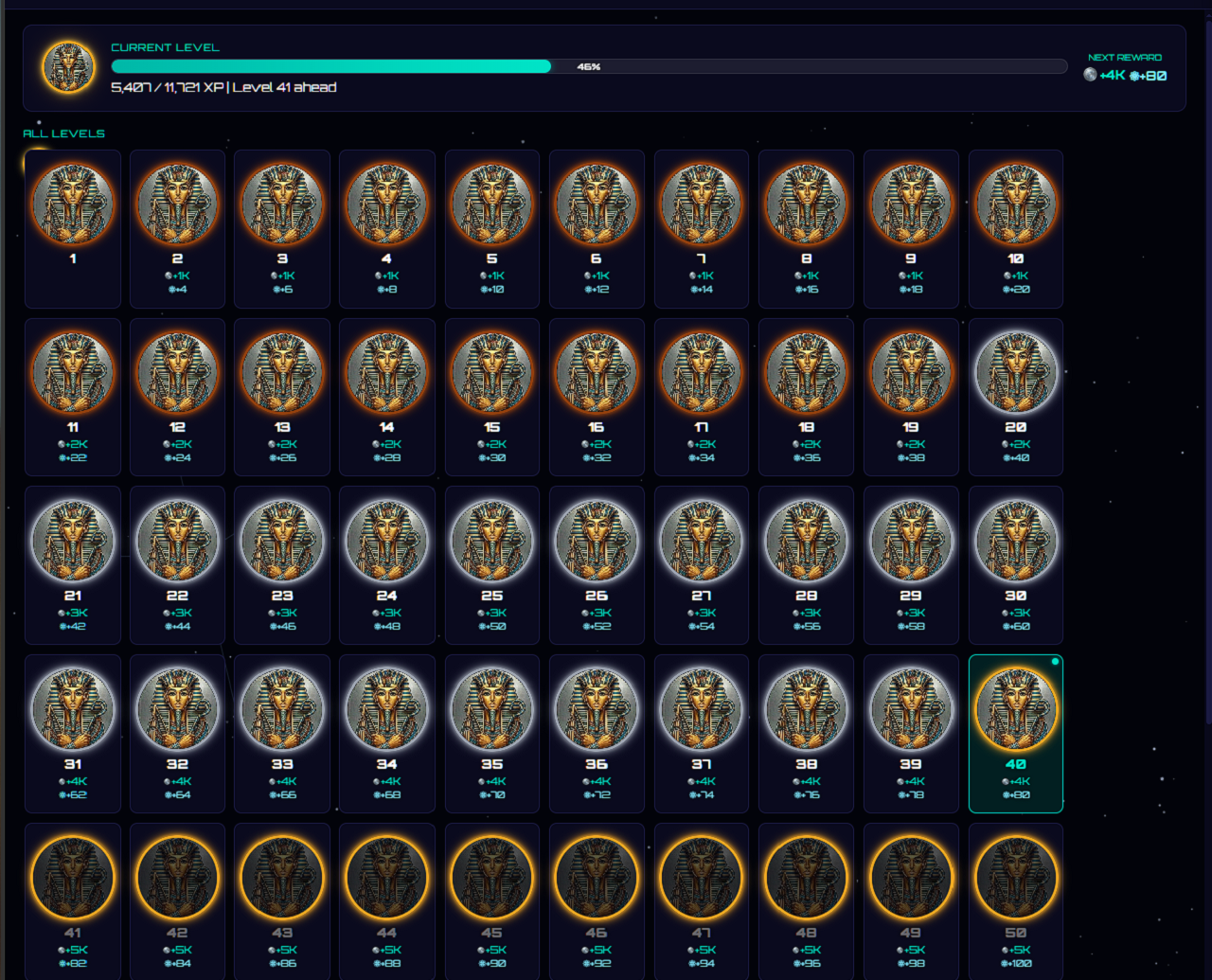
Task: Click the level 11 pharaoh badge
Action: [73, 373]
